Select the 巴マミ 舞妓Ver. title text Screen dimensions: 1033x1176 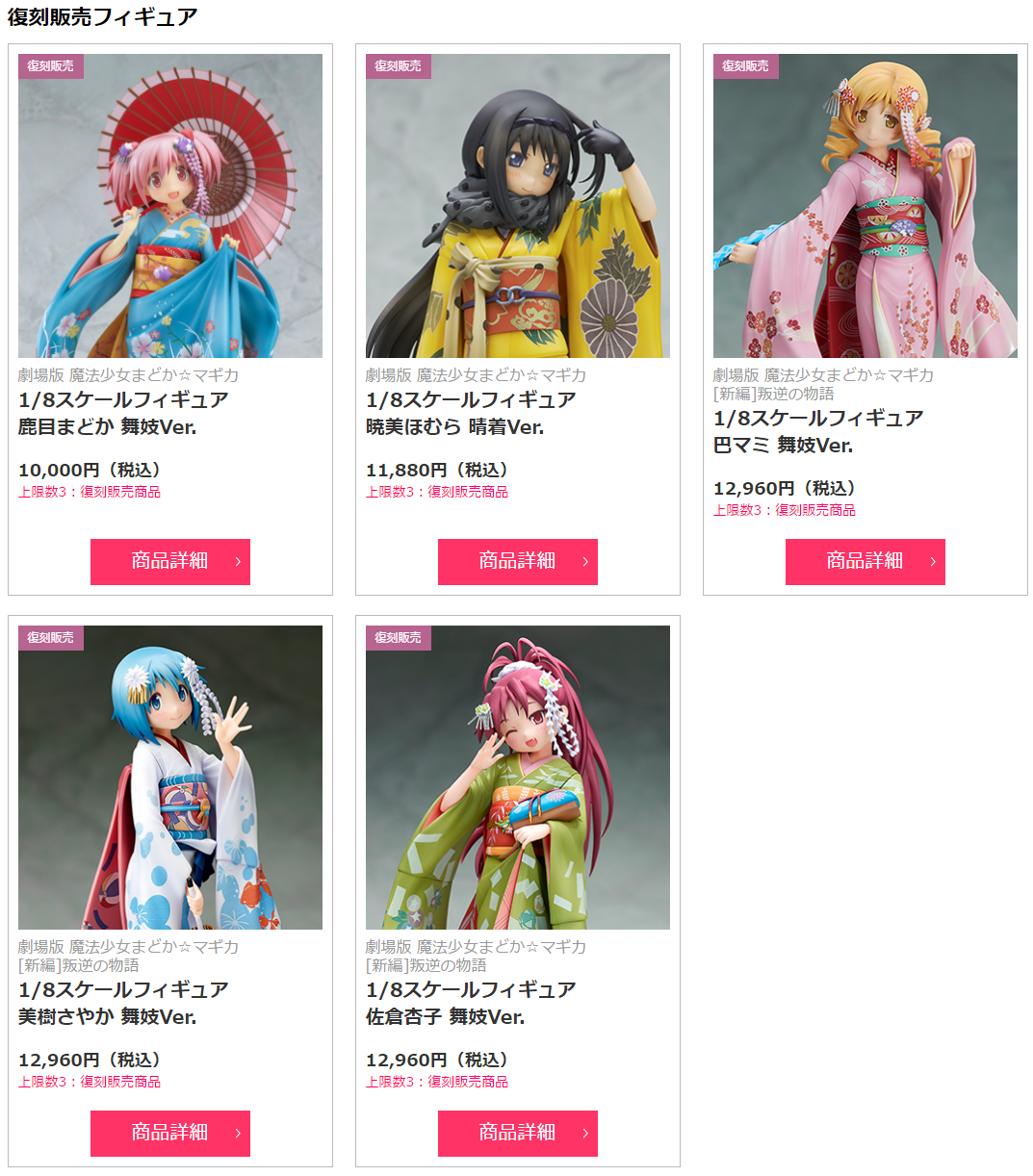click(x=784, y=446)
